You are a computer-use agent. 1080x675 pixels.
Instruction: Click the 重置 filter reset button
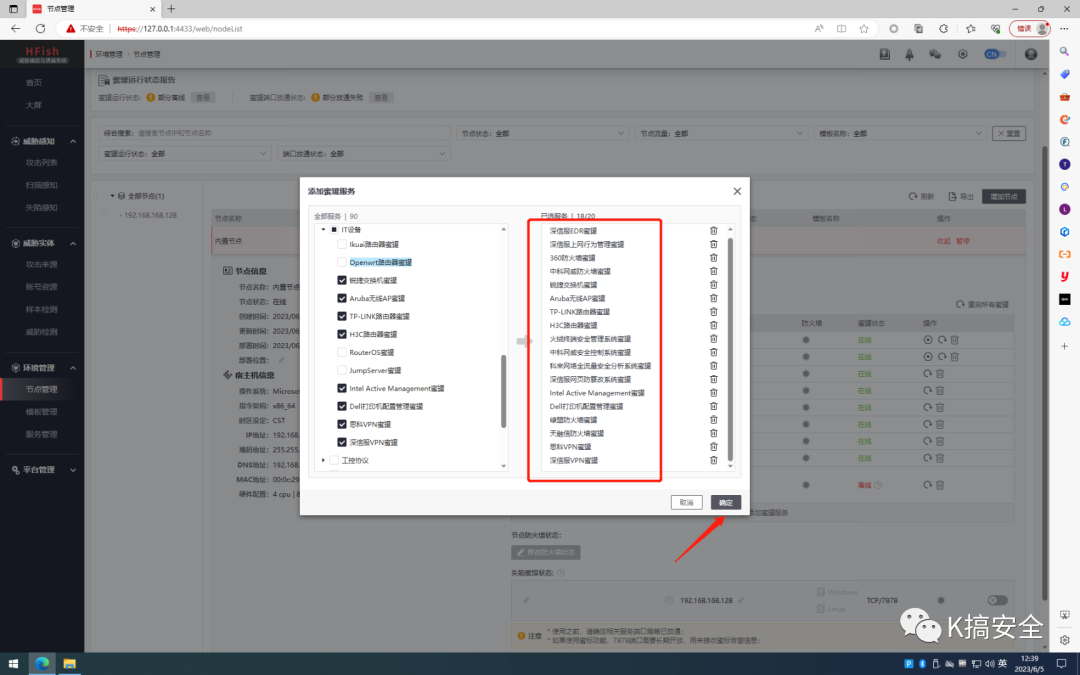point(1009,134)
